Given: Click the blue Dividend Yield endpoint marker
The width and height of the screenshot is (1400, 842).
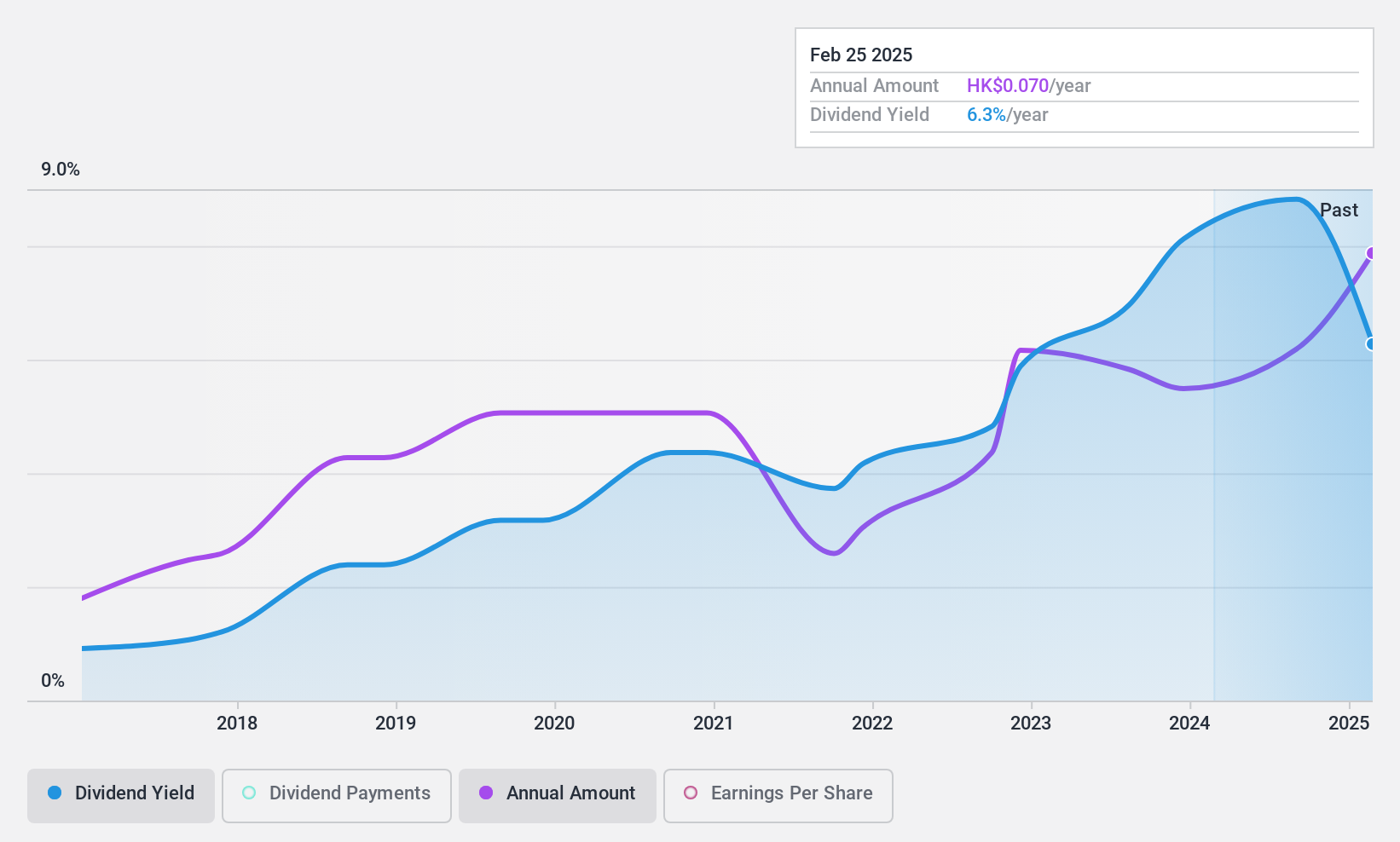Looking at the screenshot, I should point(1371,343).
